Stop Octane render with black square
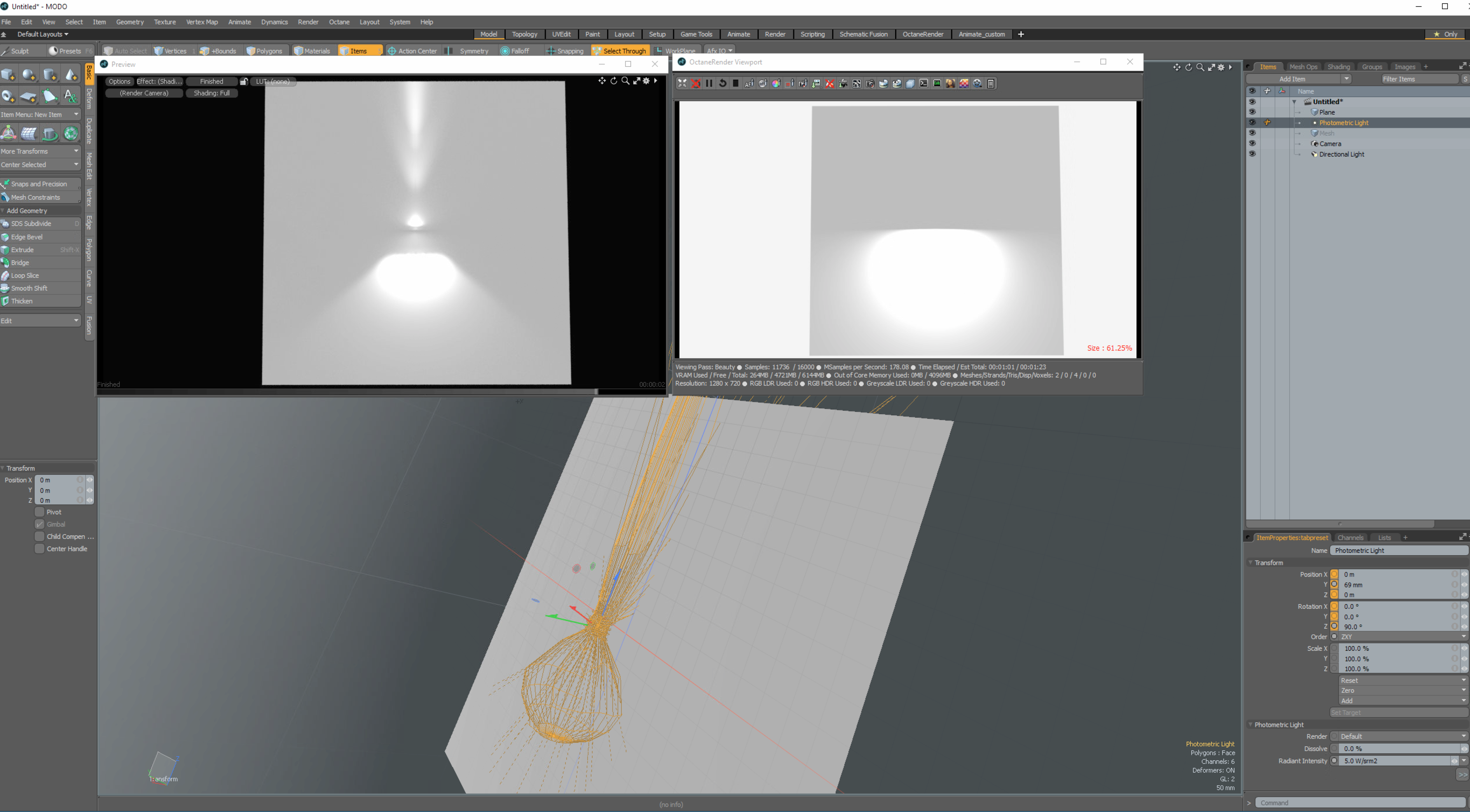The image size is (1470, 812). (x=736, y=84)
